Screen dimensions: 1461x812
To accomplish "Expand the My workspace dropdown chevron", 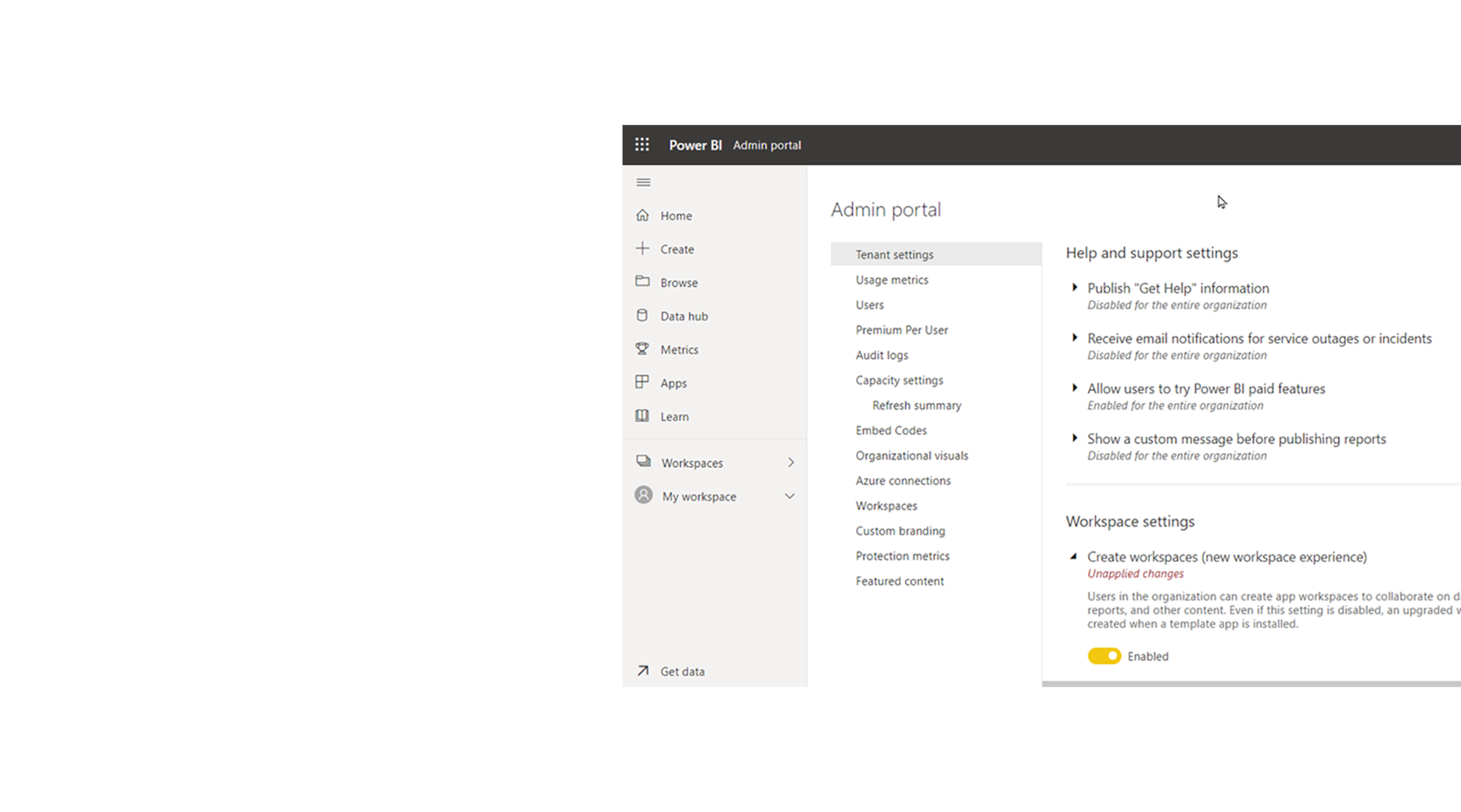I will pyautogui.click(x=790, y=496).
